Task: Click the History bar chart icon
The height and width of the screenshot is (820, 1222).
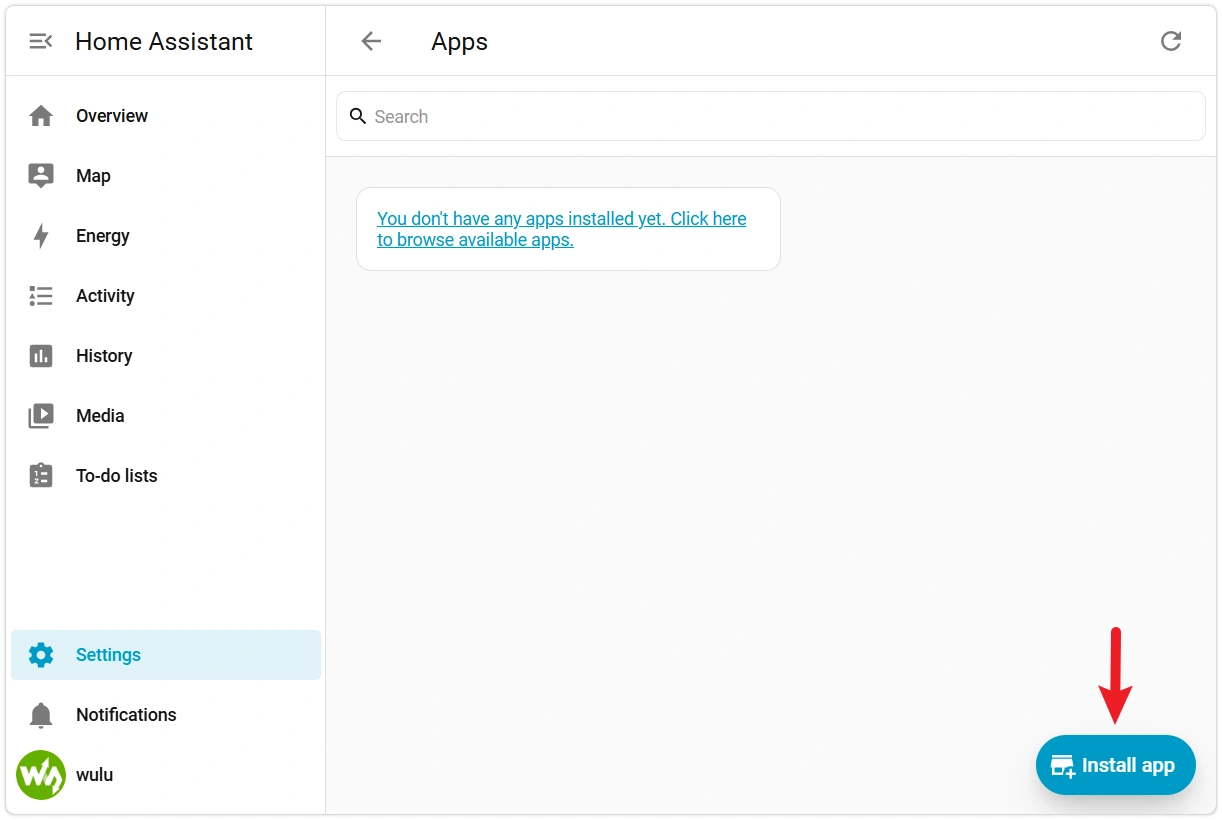Action: tap(41, 356)
